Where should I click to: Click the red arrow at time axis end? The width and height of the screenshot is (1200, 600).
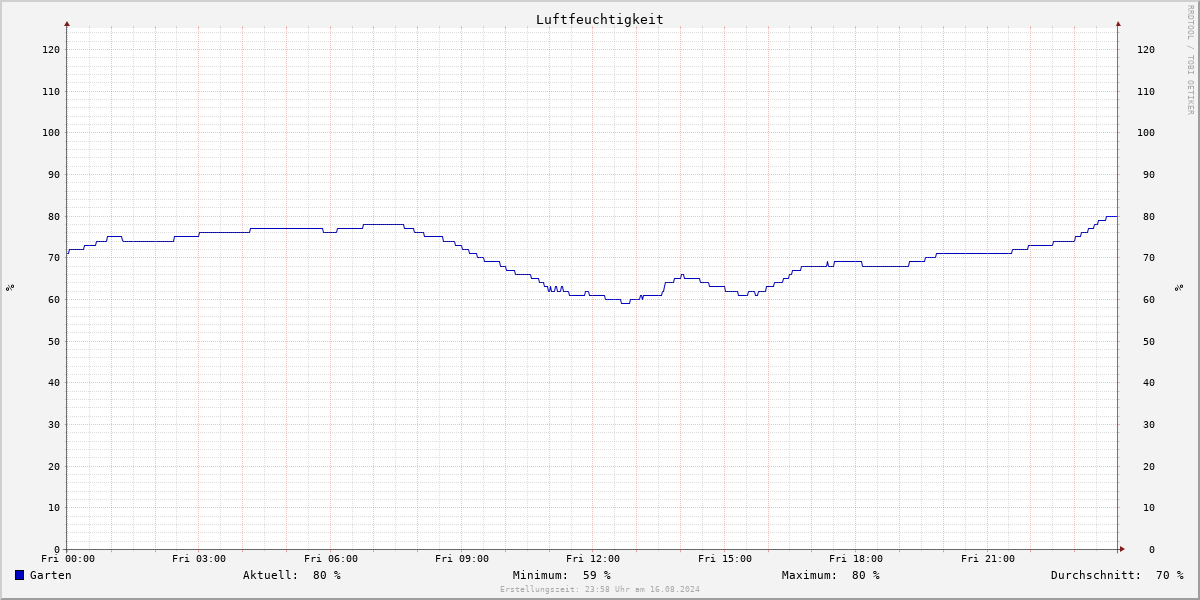(1122, 549)
